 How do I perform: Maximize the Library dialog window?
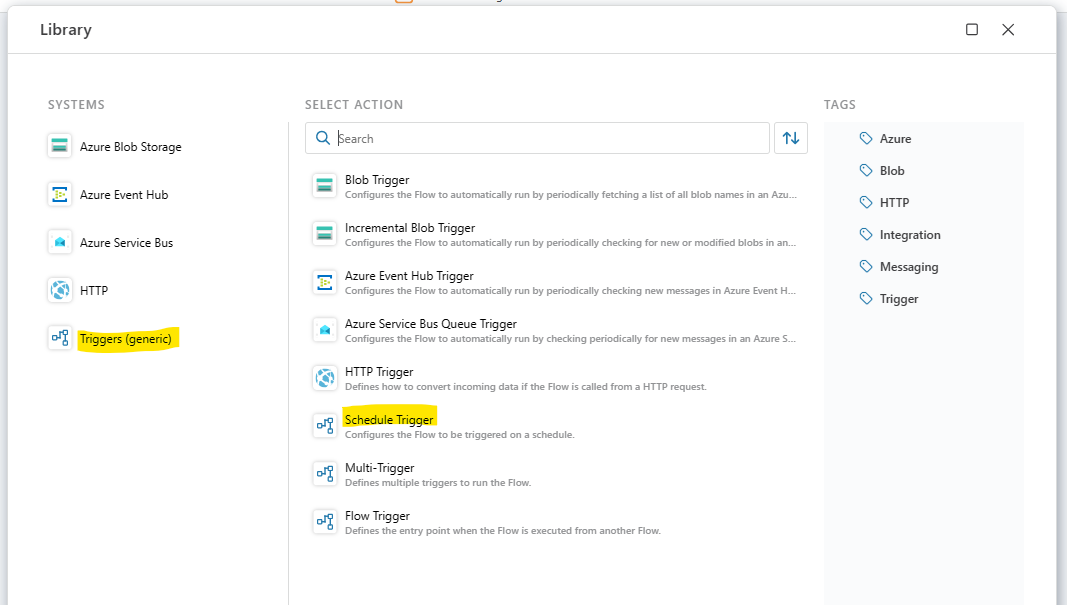(x=972, y=30)
